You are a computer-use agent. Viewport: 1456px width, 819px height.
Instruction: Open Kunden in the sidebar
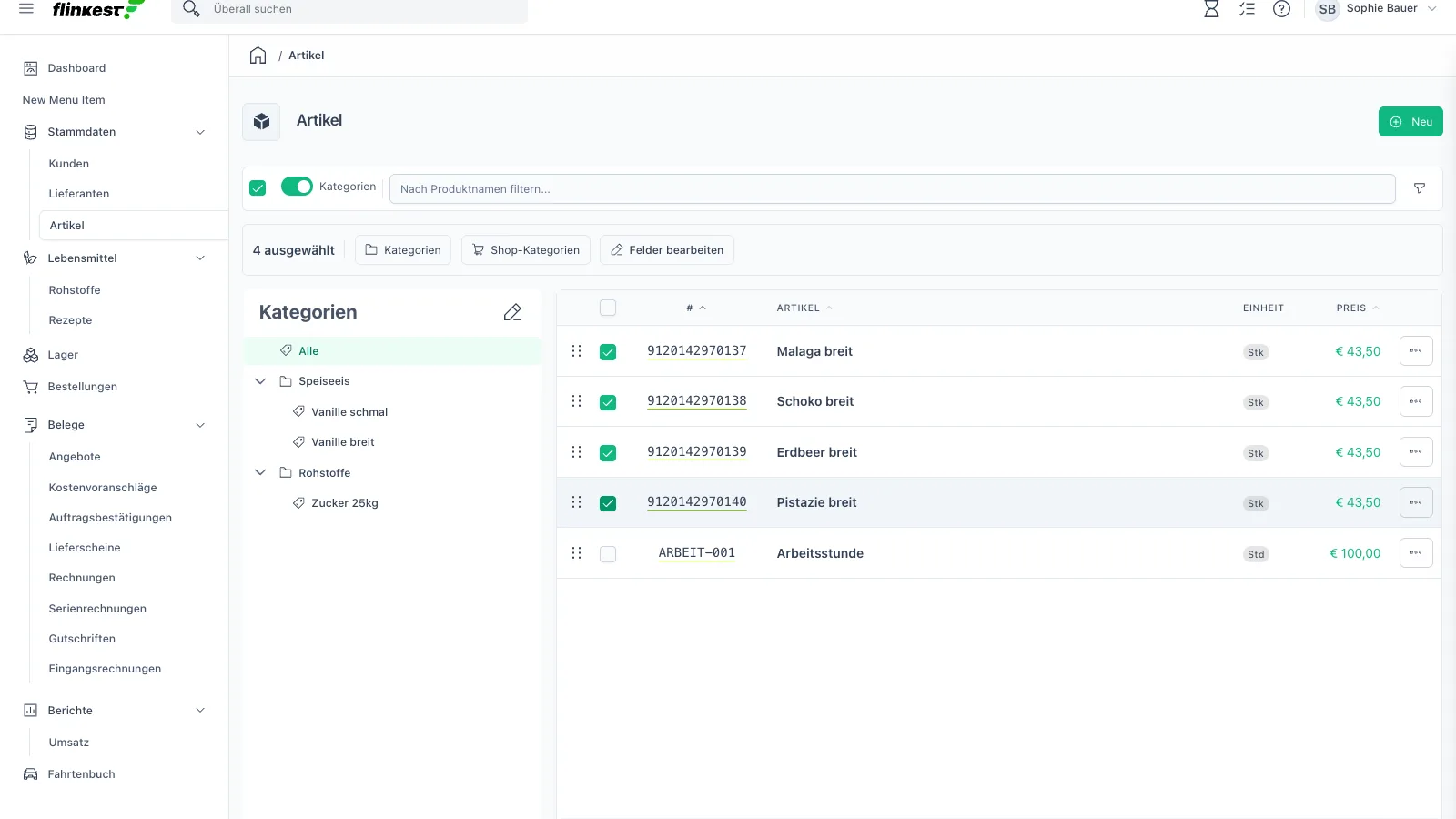pyautogui.click(x=69, y=164)
